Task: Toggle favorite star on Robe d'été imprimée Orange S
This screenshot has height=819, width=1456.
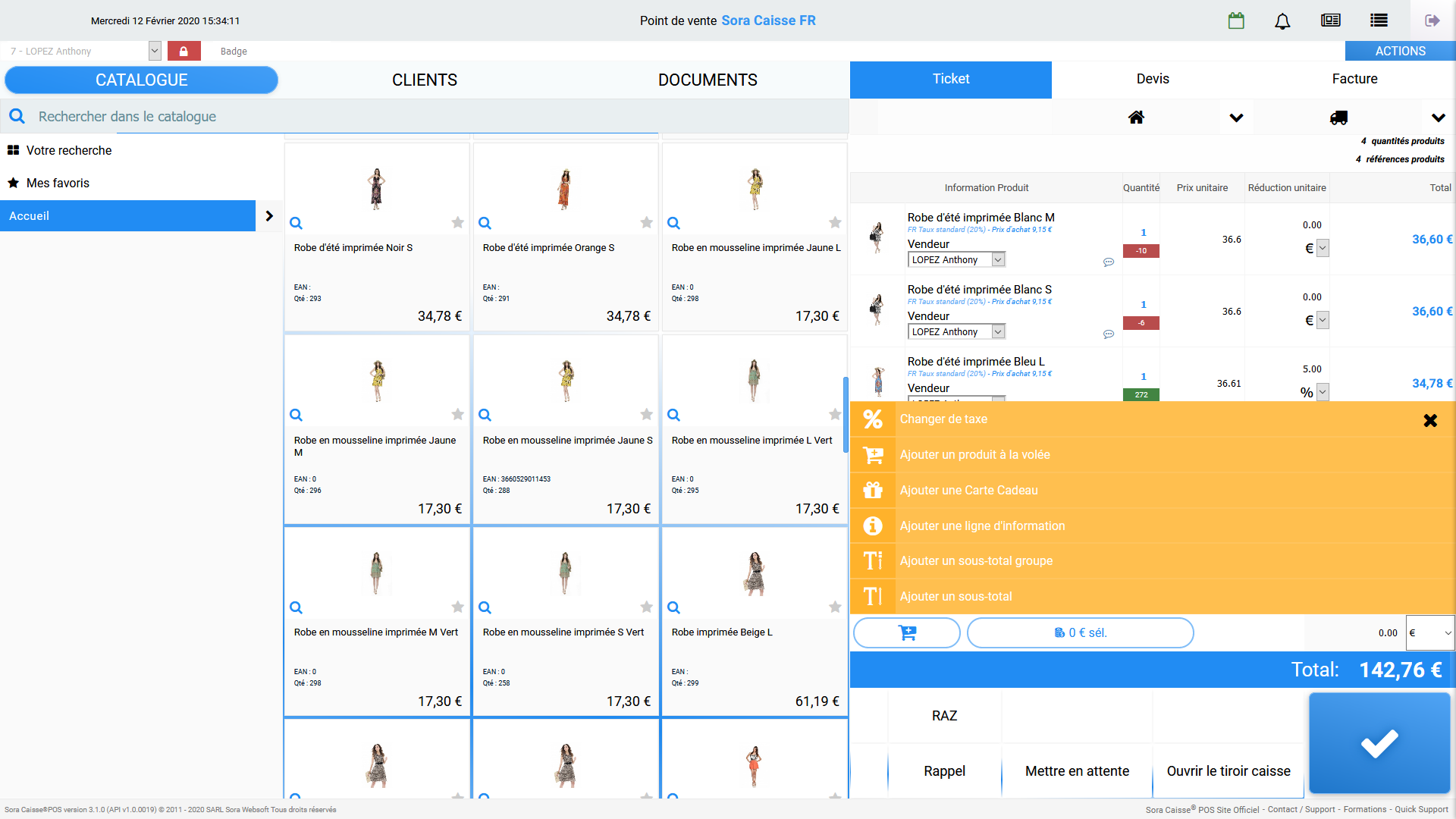Action: (646, 222)
